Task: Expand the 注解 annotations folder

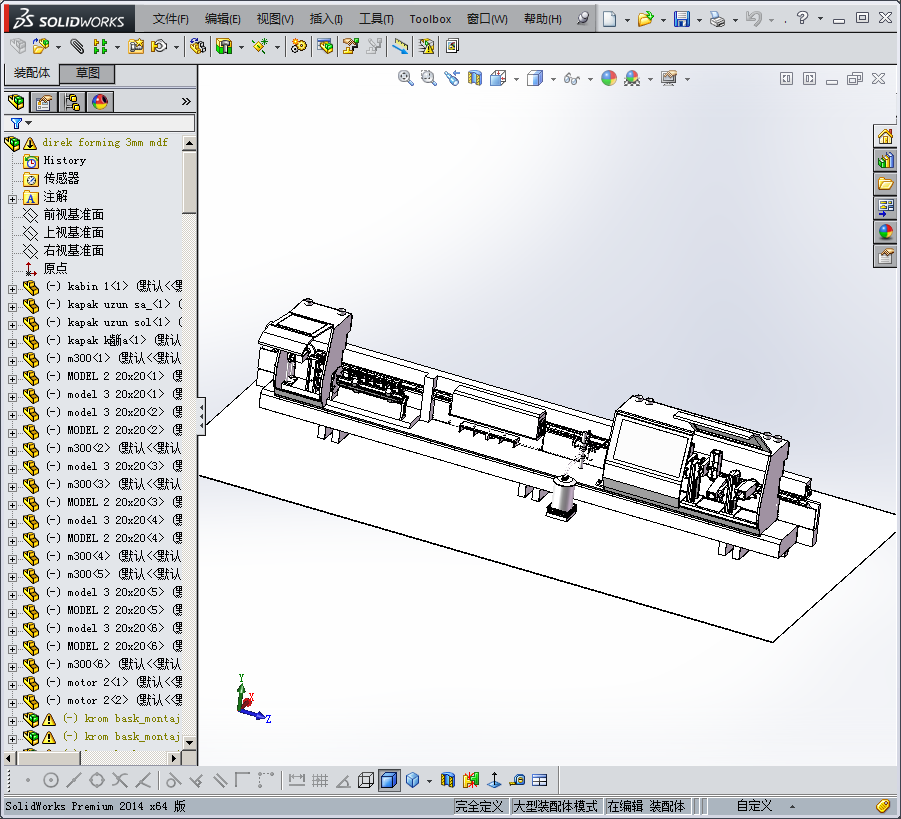Action: click(12, 197)
